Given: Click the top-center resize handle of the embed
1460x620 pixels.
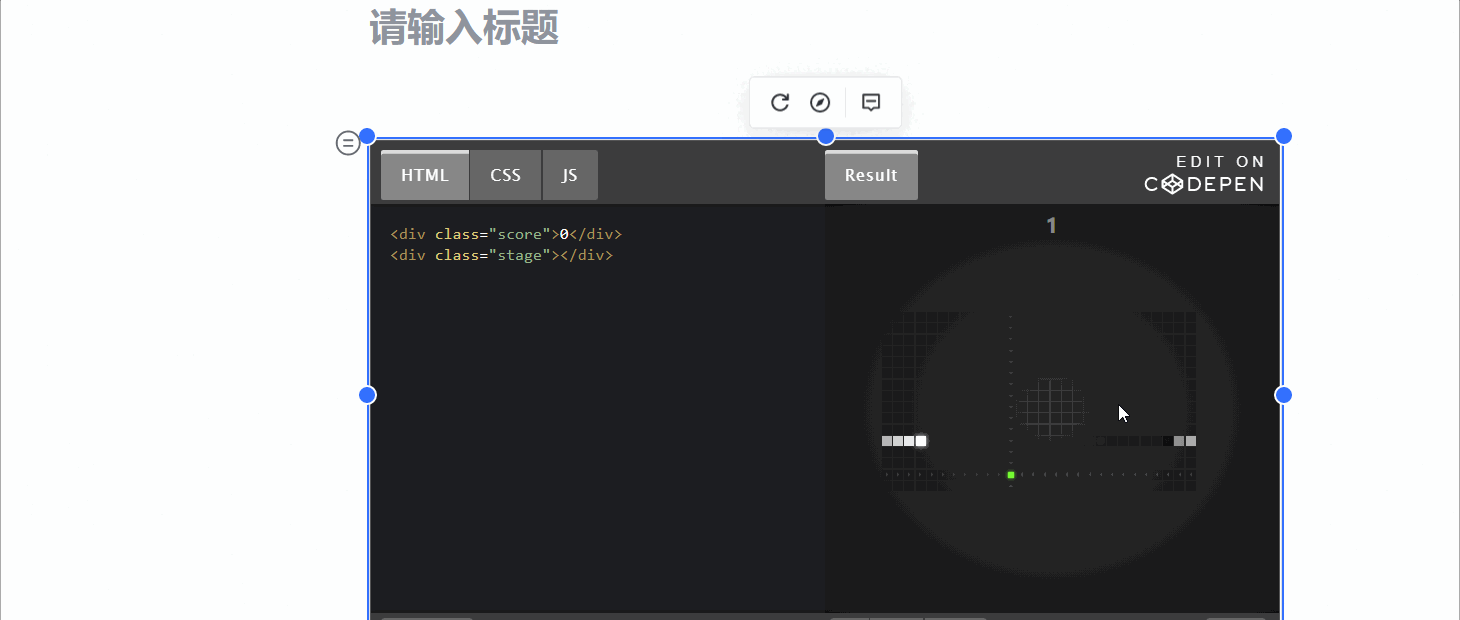Looking at the screenshot, I should coord(826,136).
